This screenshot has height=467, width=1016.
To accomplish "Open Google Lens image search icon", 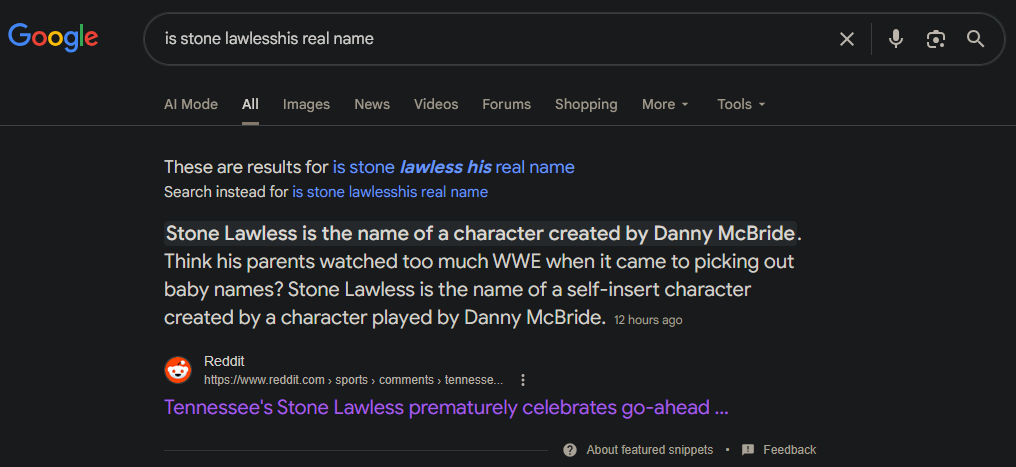I will click(935, 39).
